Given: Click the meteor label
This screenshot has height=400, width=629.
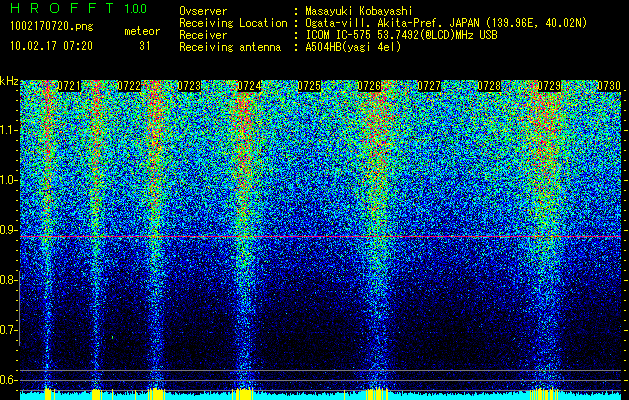Looking at the screenshot, I should [x=142, y=31].
